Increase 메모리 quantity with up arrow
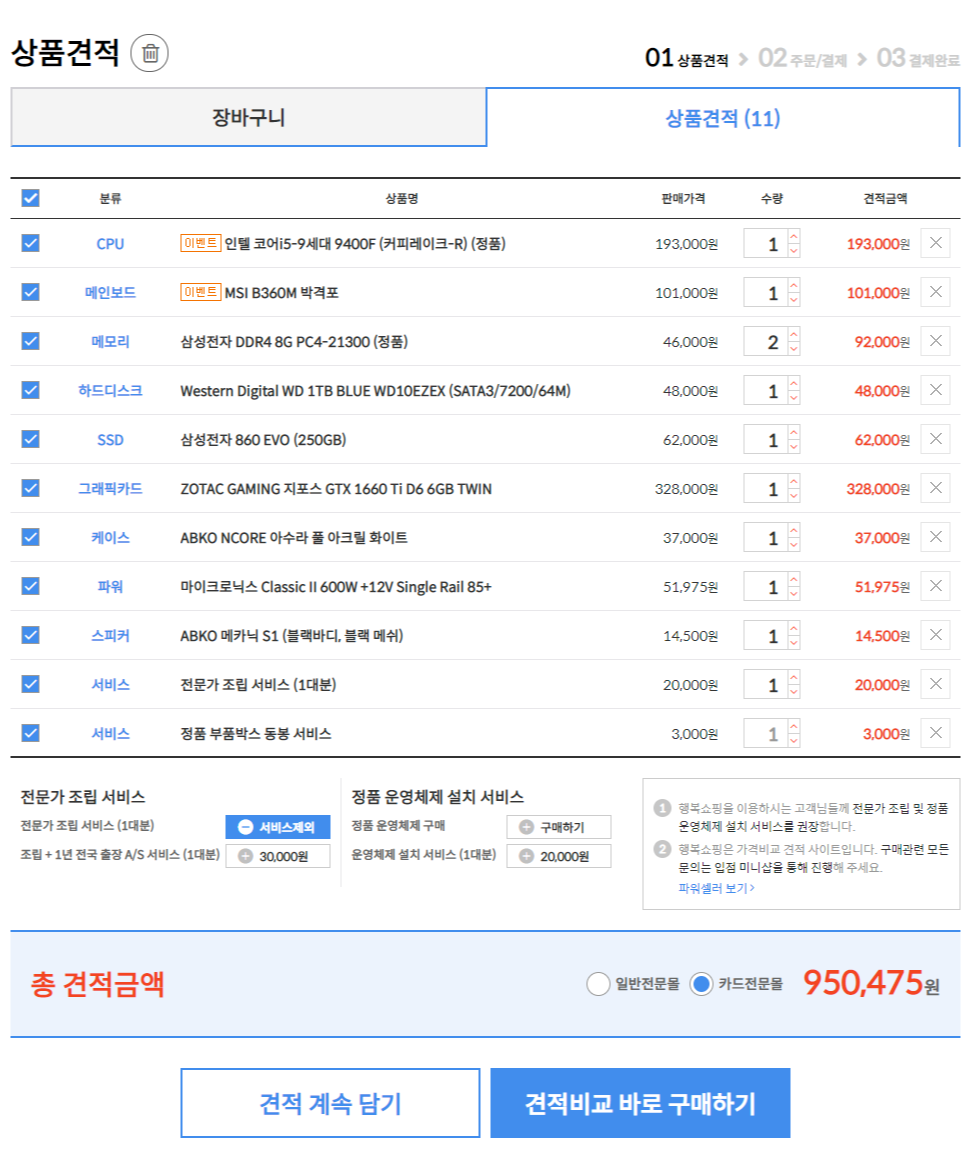The height and width of the screenshot is (1167, 973). pyautogui.click(x=794, y=335)
